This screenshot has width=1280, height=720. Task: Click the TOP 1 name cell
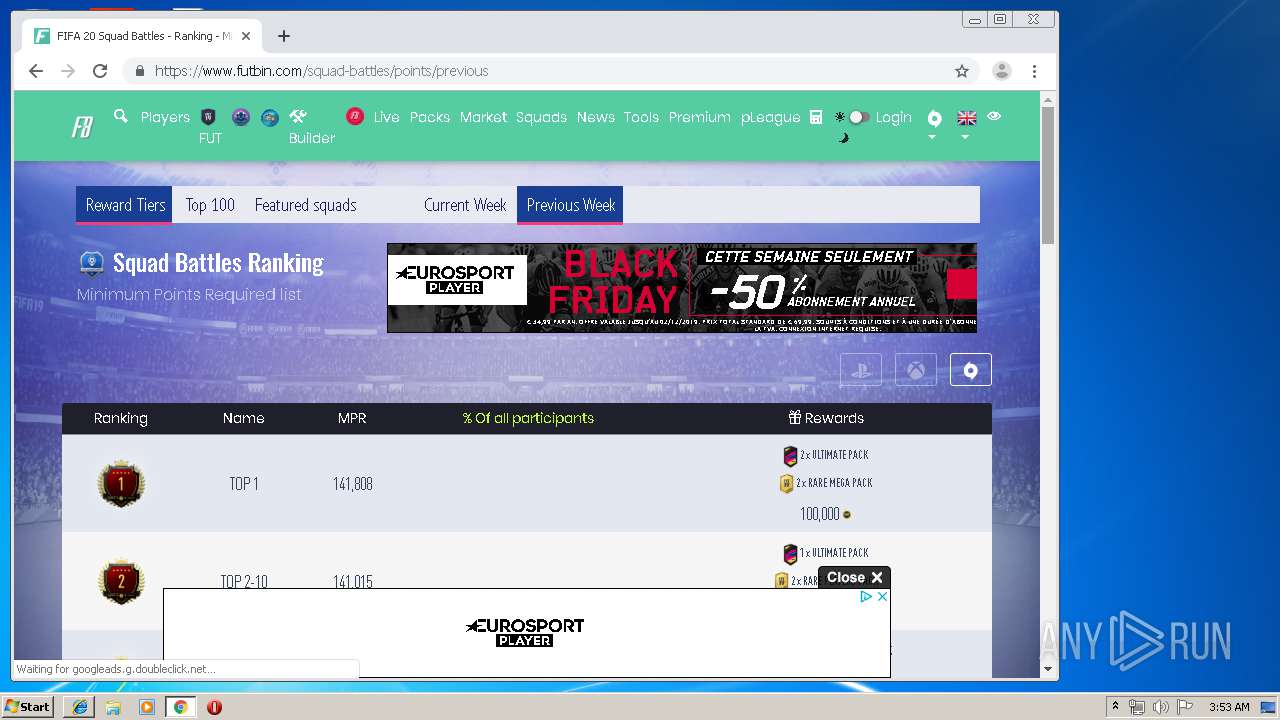244,484
